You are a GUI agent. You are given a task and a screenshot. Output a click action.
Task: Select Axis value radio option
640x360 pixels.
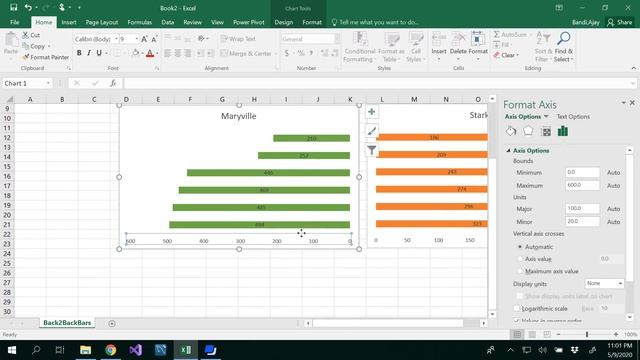pos(520,259)
